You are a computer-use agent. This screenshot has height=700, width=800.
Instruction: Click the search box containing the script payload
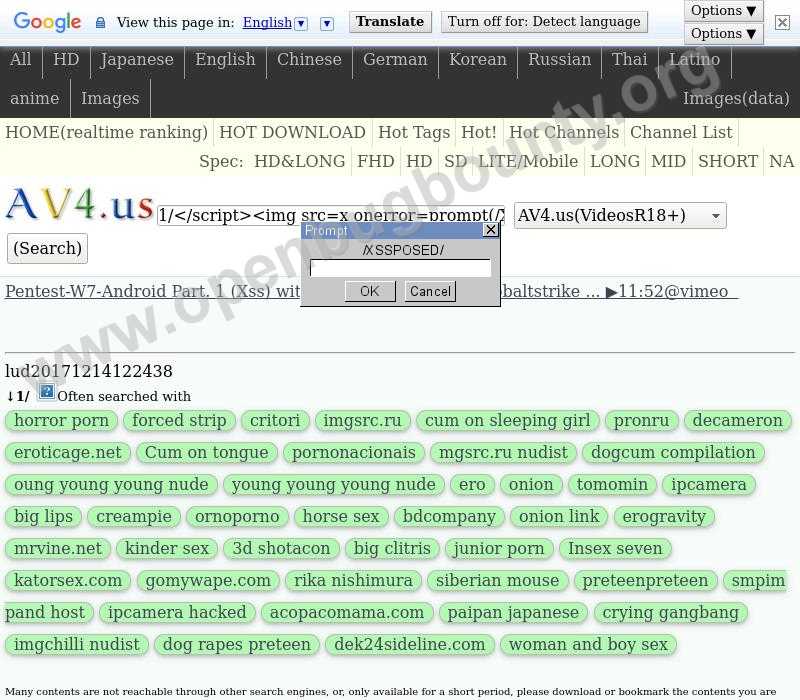point(331,216)
